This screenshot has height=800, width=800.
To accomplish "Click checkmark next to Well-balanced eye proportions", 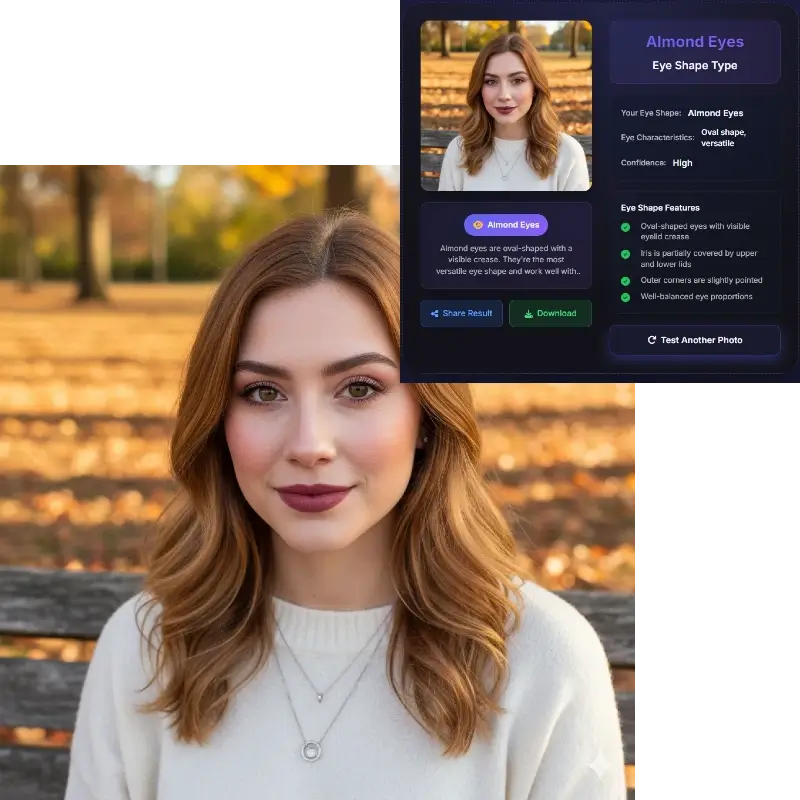I will (624, 297).
